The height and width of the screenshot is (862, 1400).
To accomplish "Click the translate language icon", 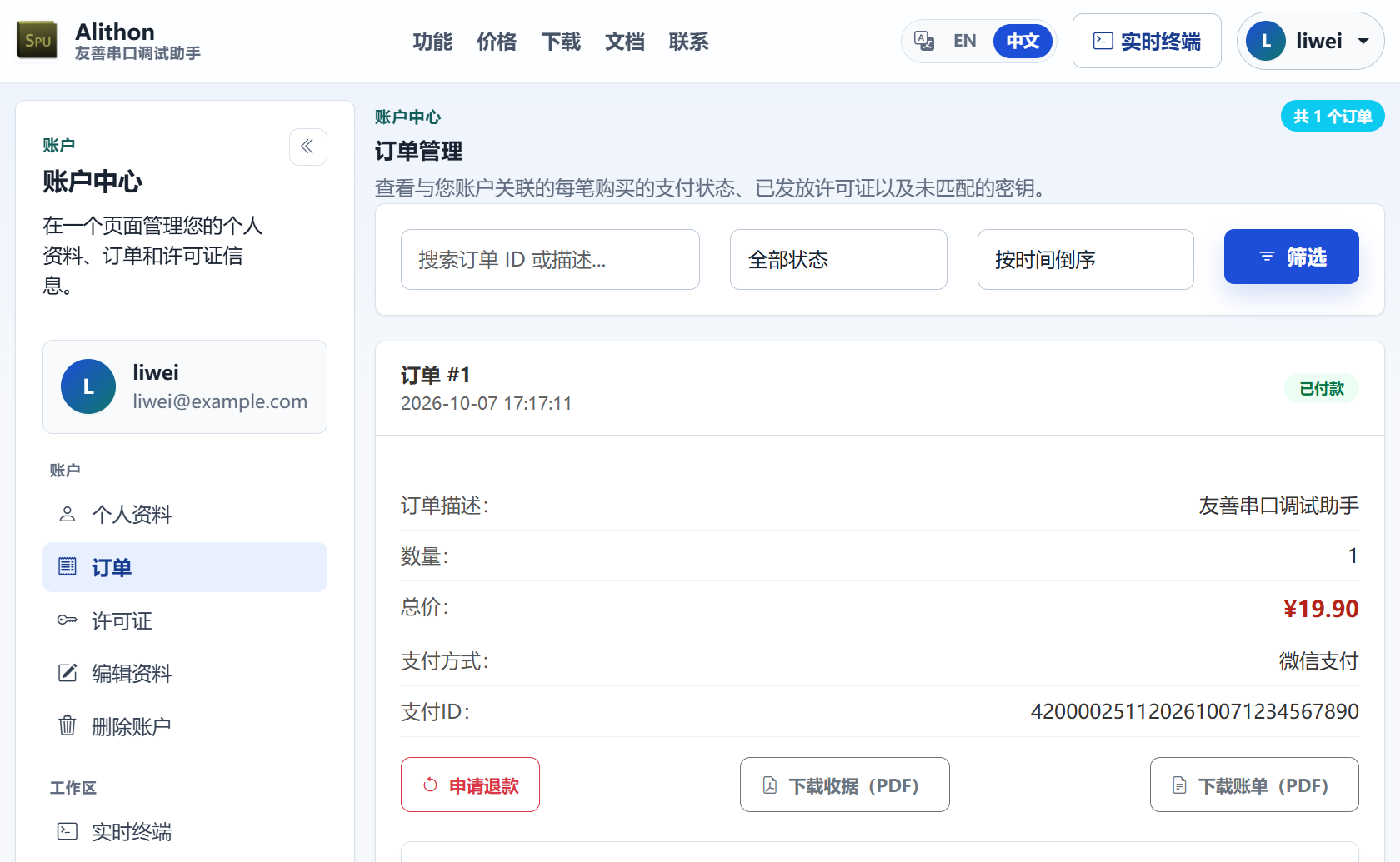I will pos(924,41).
